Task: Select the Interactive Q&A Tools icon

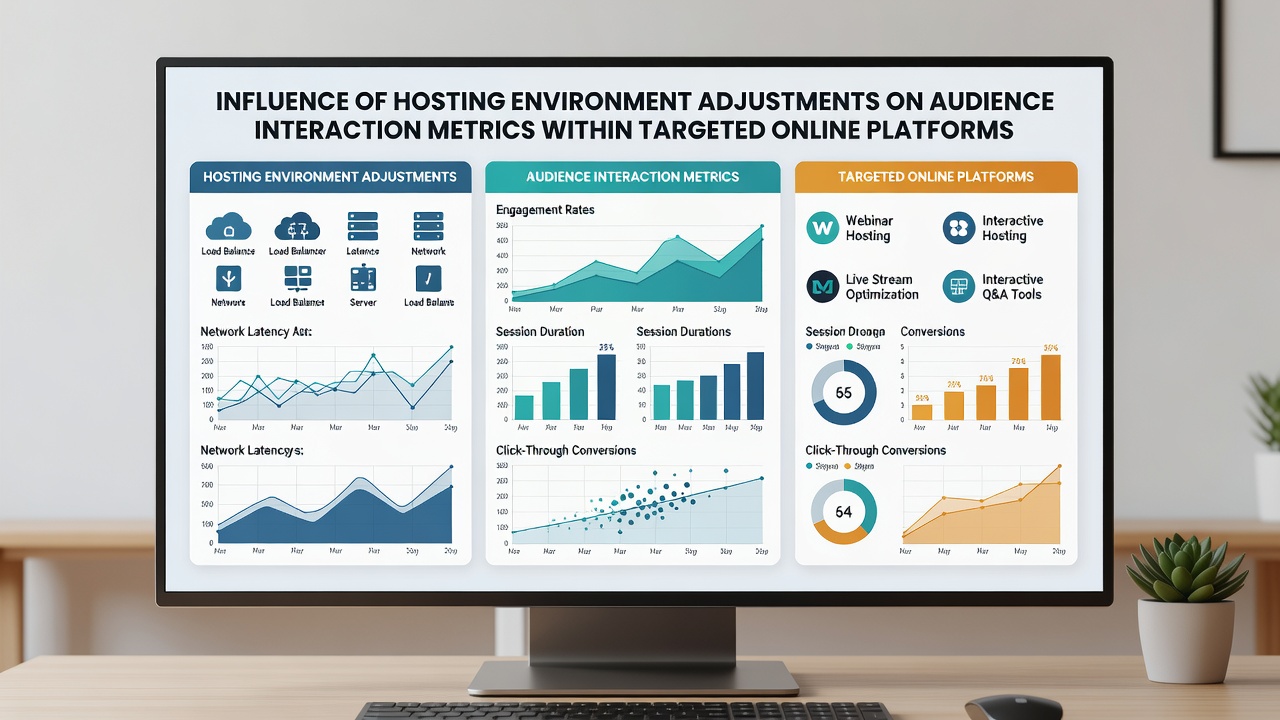Action: coord(959,287)
